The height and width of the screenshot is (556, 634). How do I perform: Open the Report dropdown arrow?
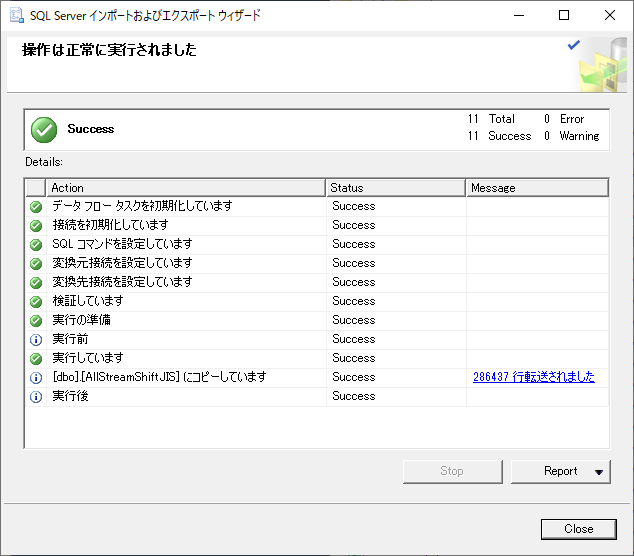click(598, 472)
